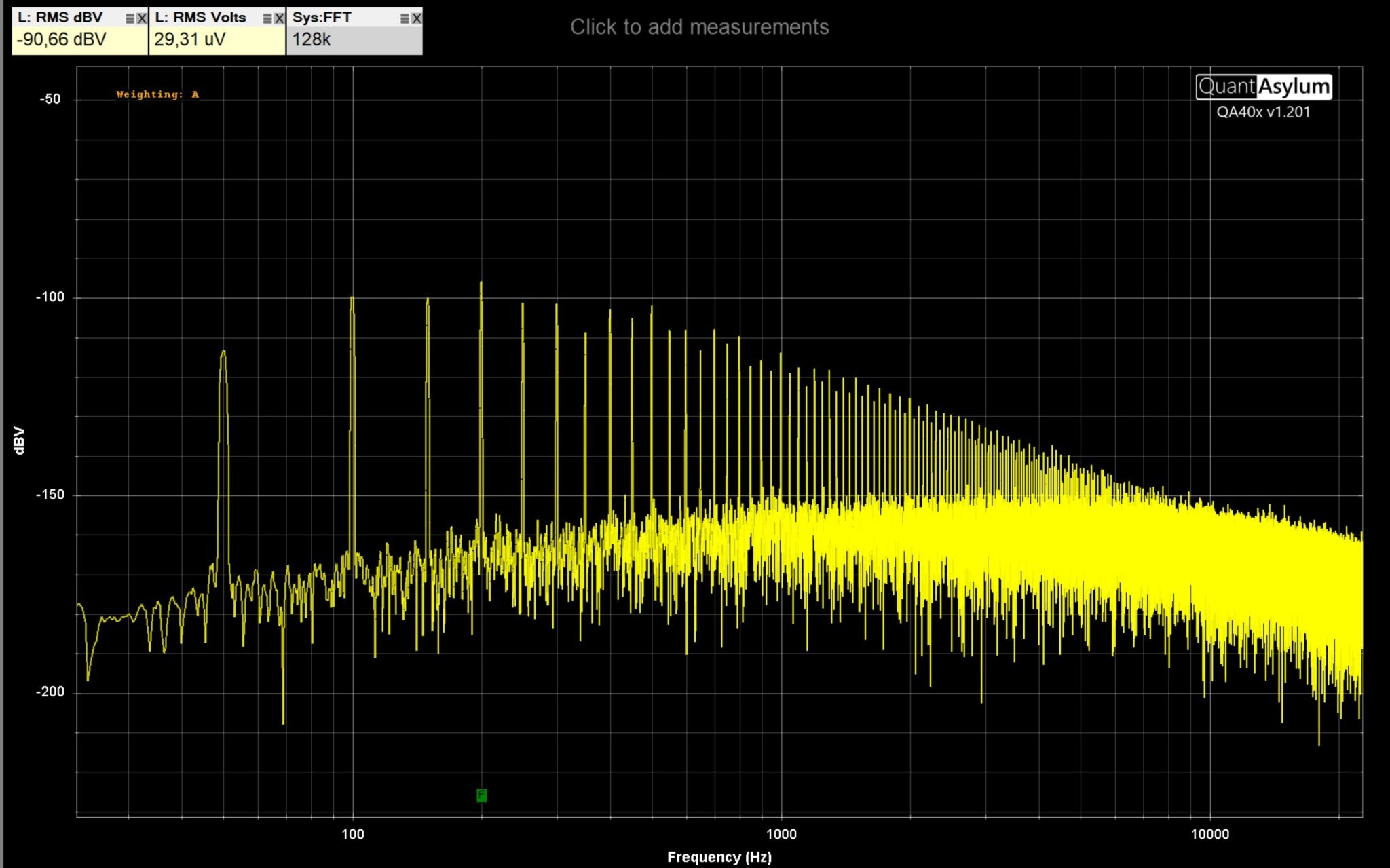This screenshot has height=868, width=1390.
Task: Click the 10000 x-axis tick label
Action: point(1210,834)
